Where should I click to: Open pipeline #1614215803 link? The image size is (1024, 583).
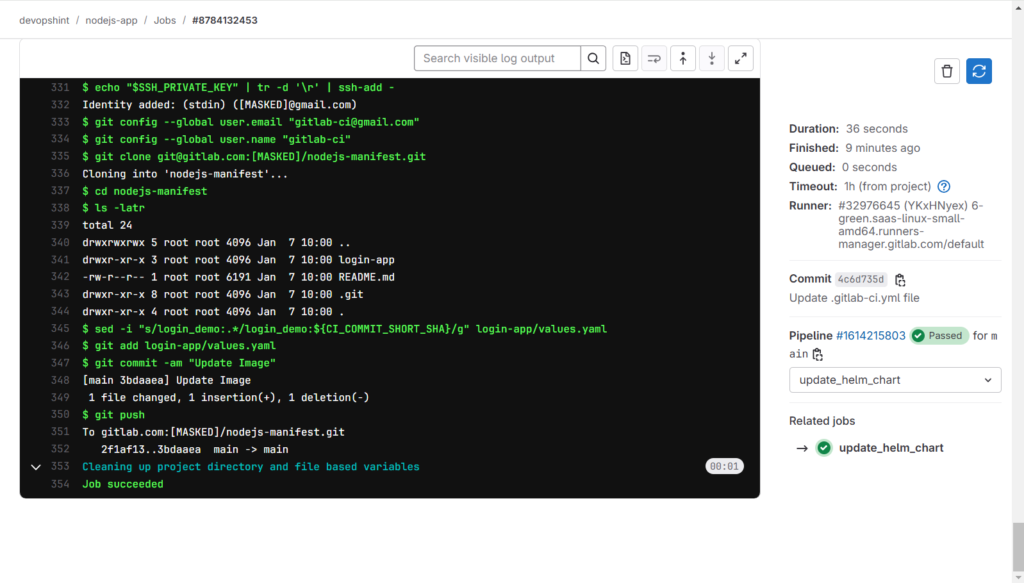[x=871, y=336]
